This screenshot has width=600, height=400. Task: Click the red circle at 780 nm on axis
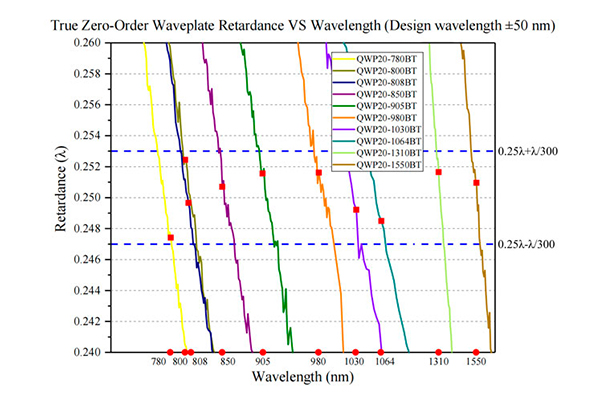pos(170,352)
